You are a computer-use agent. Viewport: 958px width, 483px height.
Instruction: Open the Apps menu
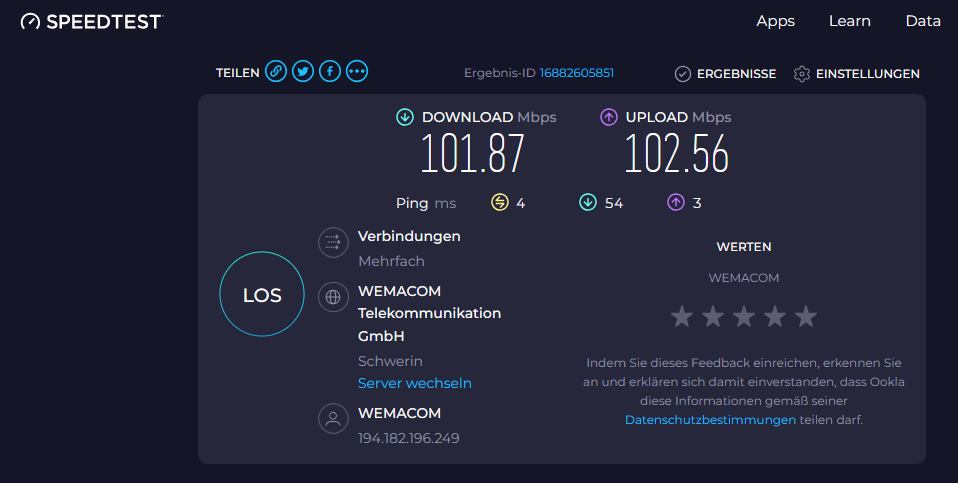click(x=775, y=21)
